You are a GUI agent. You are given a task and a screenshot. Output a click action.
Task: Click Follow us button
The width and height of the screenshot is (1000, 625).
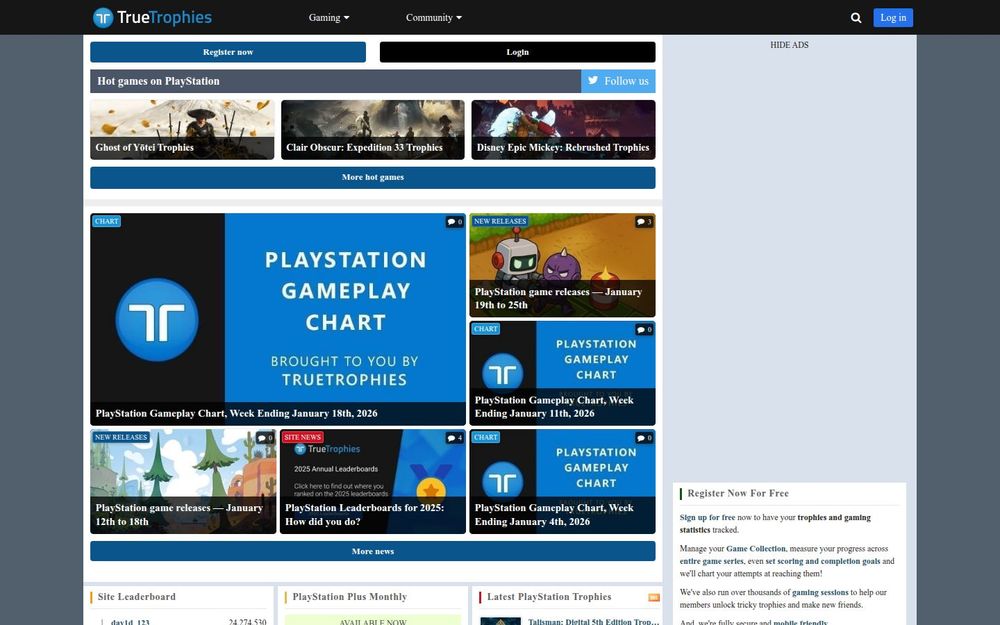coord(618,81)
